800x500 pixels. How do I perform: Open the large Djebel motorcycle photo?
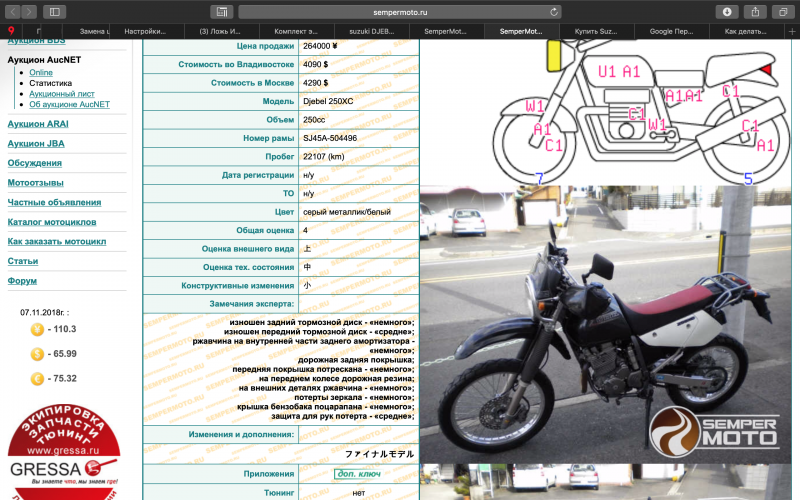[x=606, y=324]
